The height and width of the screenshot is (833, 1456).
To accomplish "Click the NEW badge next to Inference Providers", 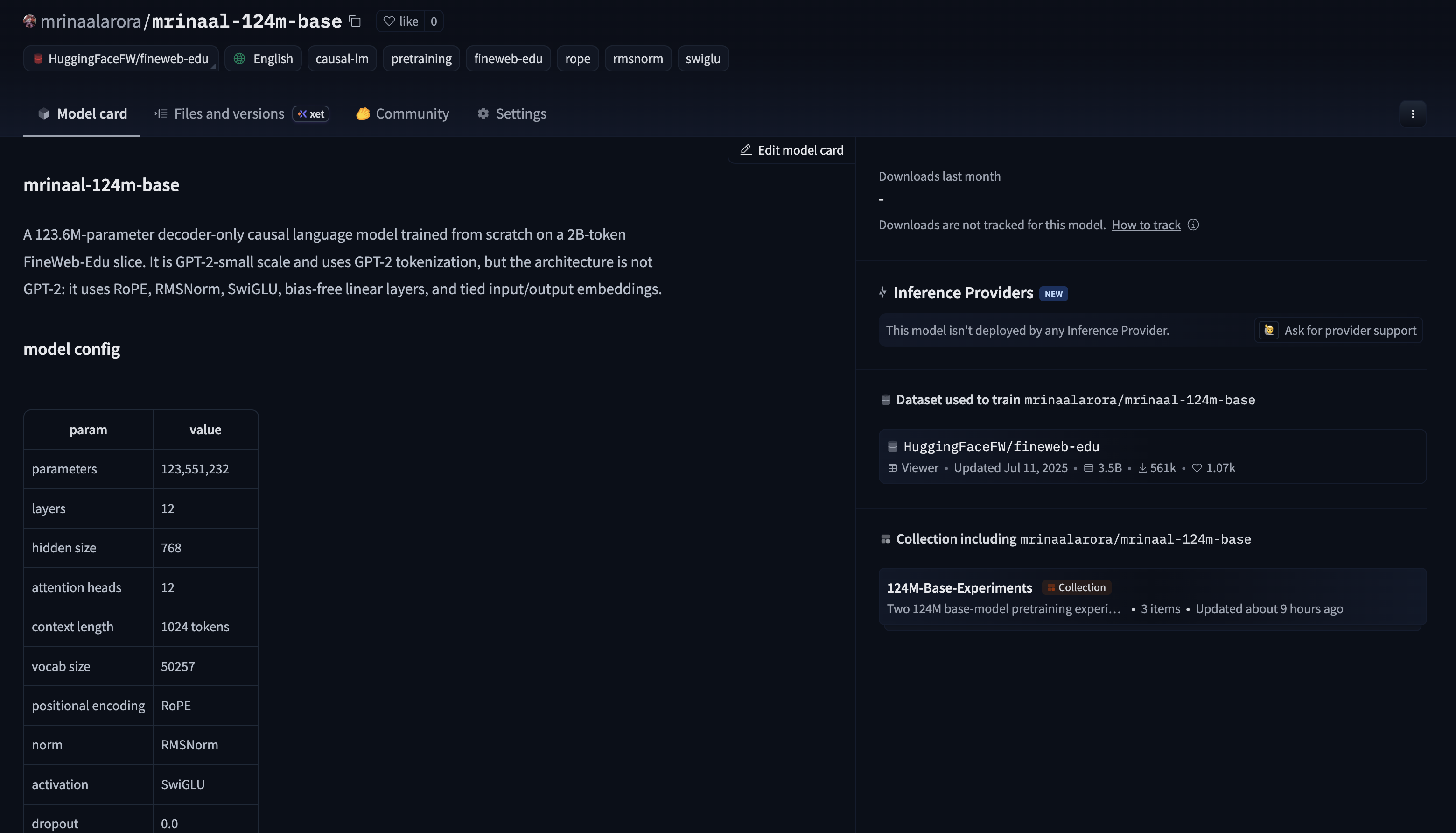I will (x=1054, y=294).
